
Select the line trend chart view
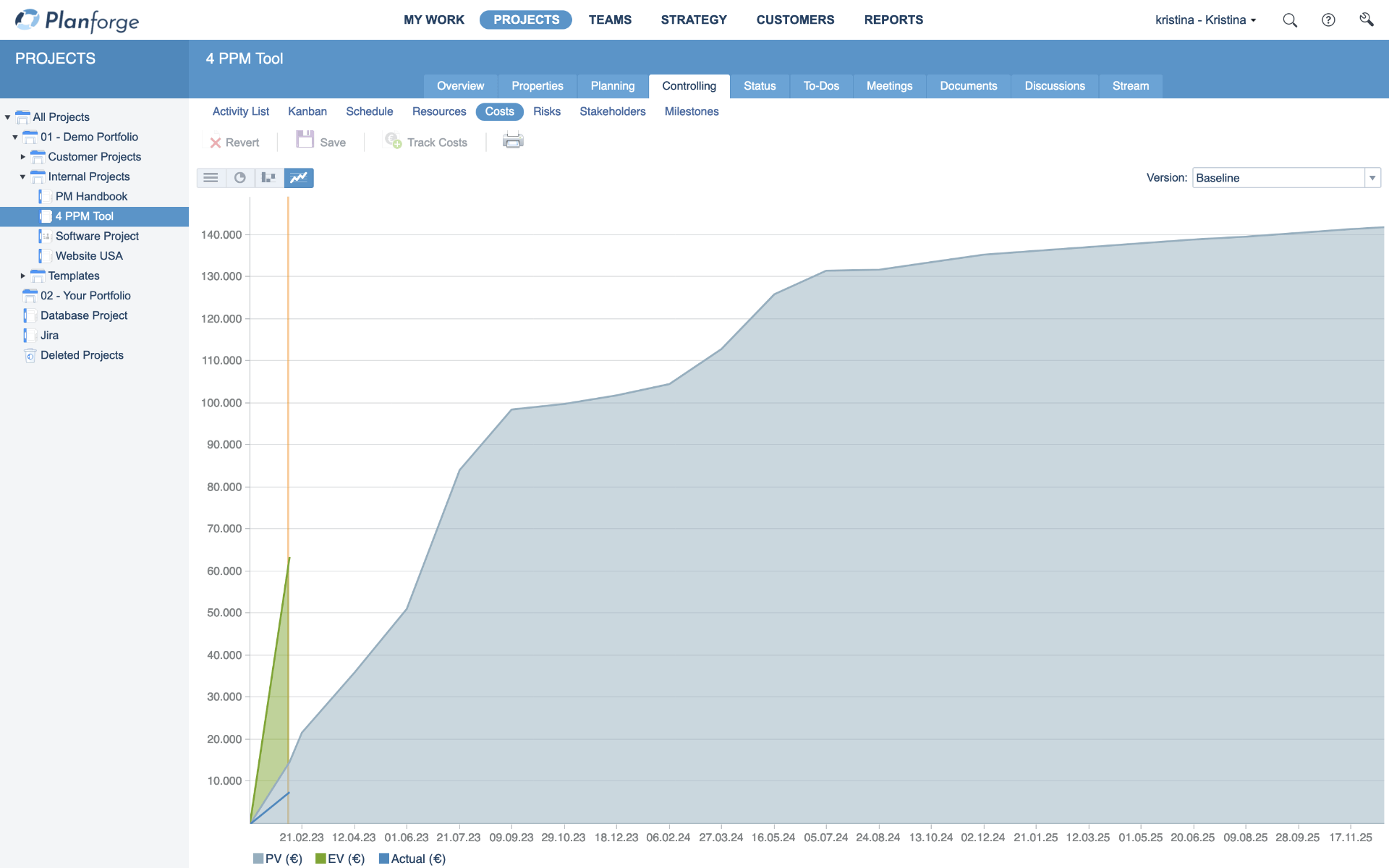[x=299, y=178]
